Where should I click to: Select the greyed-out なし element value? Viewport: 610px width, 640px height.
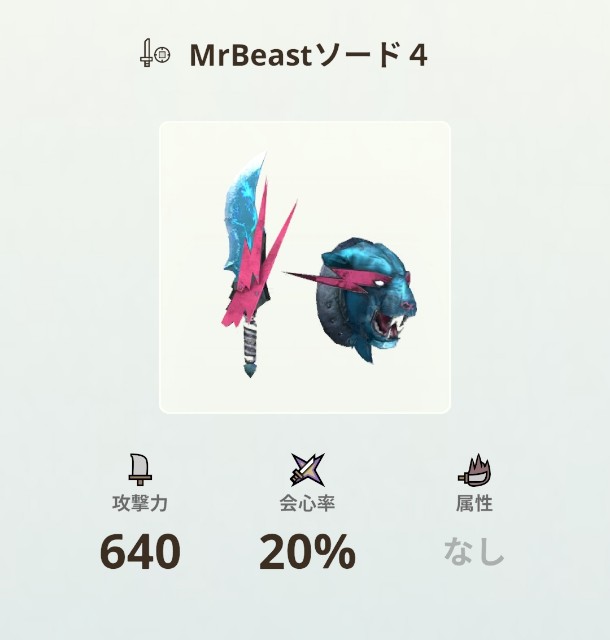[474, 552]
